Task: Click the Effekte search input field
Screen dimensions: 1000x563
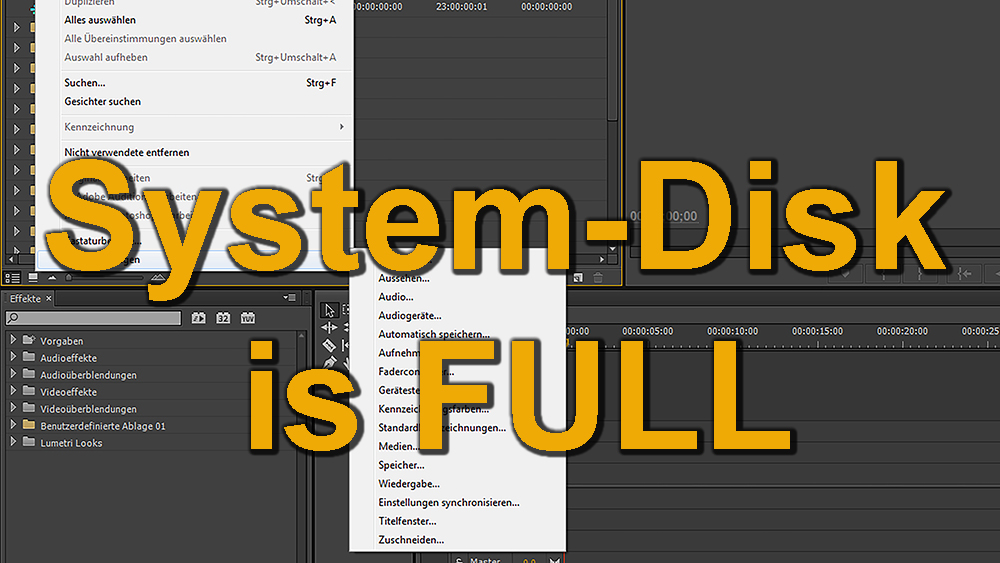Action: click(x=93, y=318)
